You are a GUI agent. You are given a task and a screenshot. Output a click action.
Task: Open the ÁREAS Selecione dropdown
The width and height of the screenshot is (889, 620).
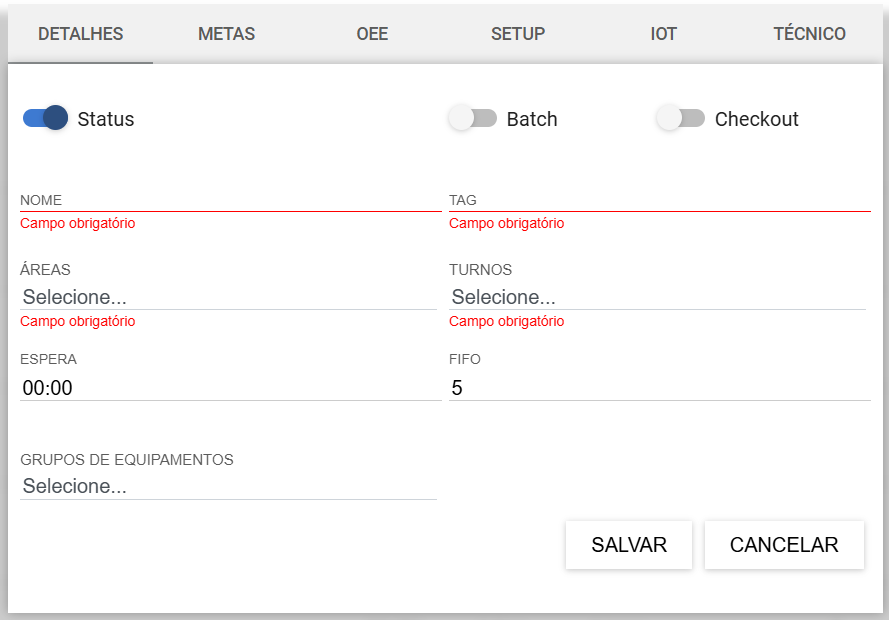click(x=228, y=297)
